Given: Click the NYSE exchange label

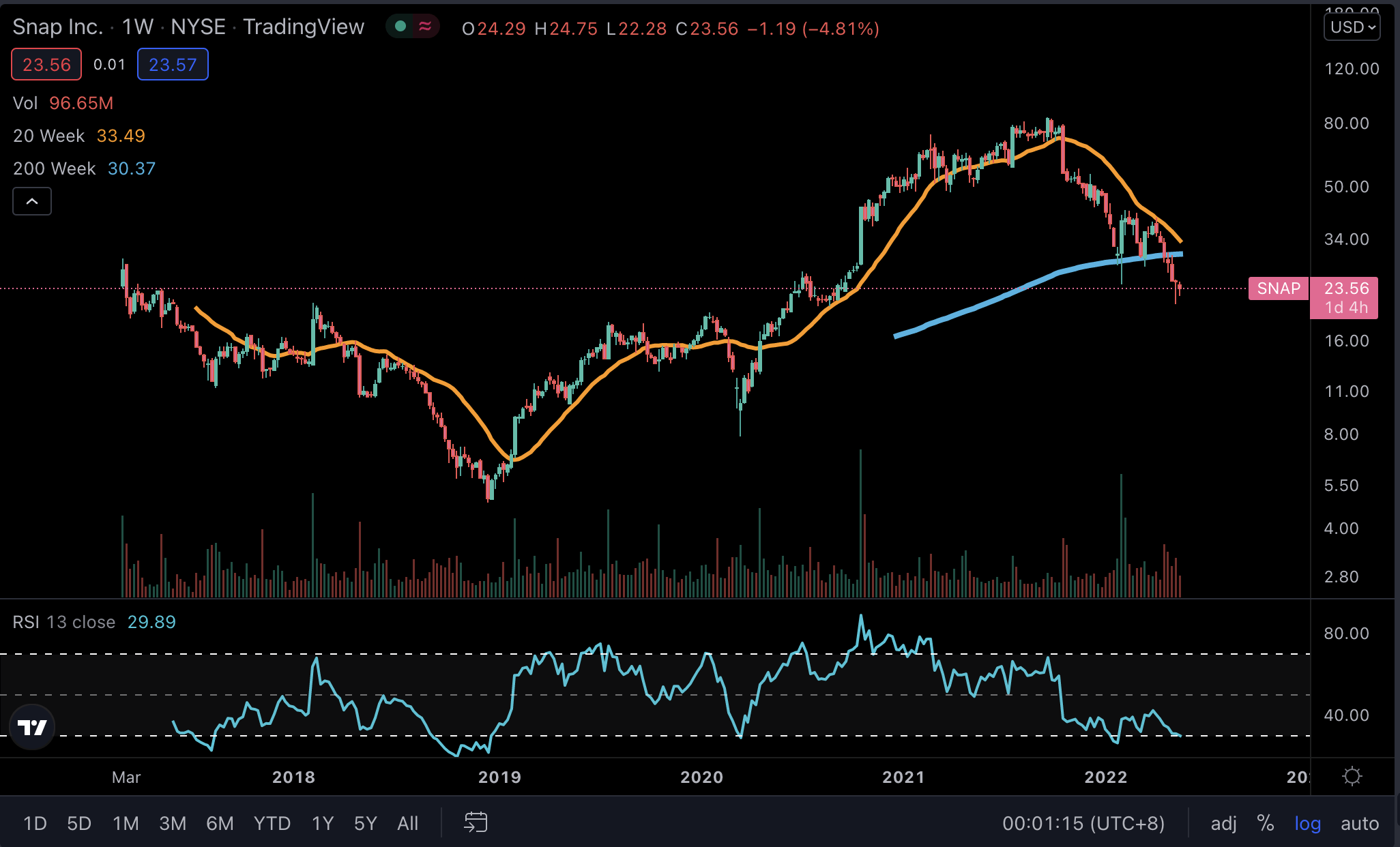Looking at the screenshot, I should 198,27.
